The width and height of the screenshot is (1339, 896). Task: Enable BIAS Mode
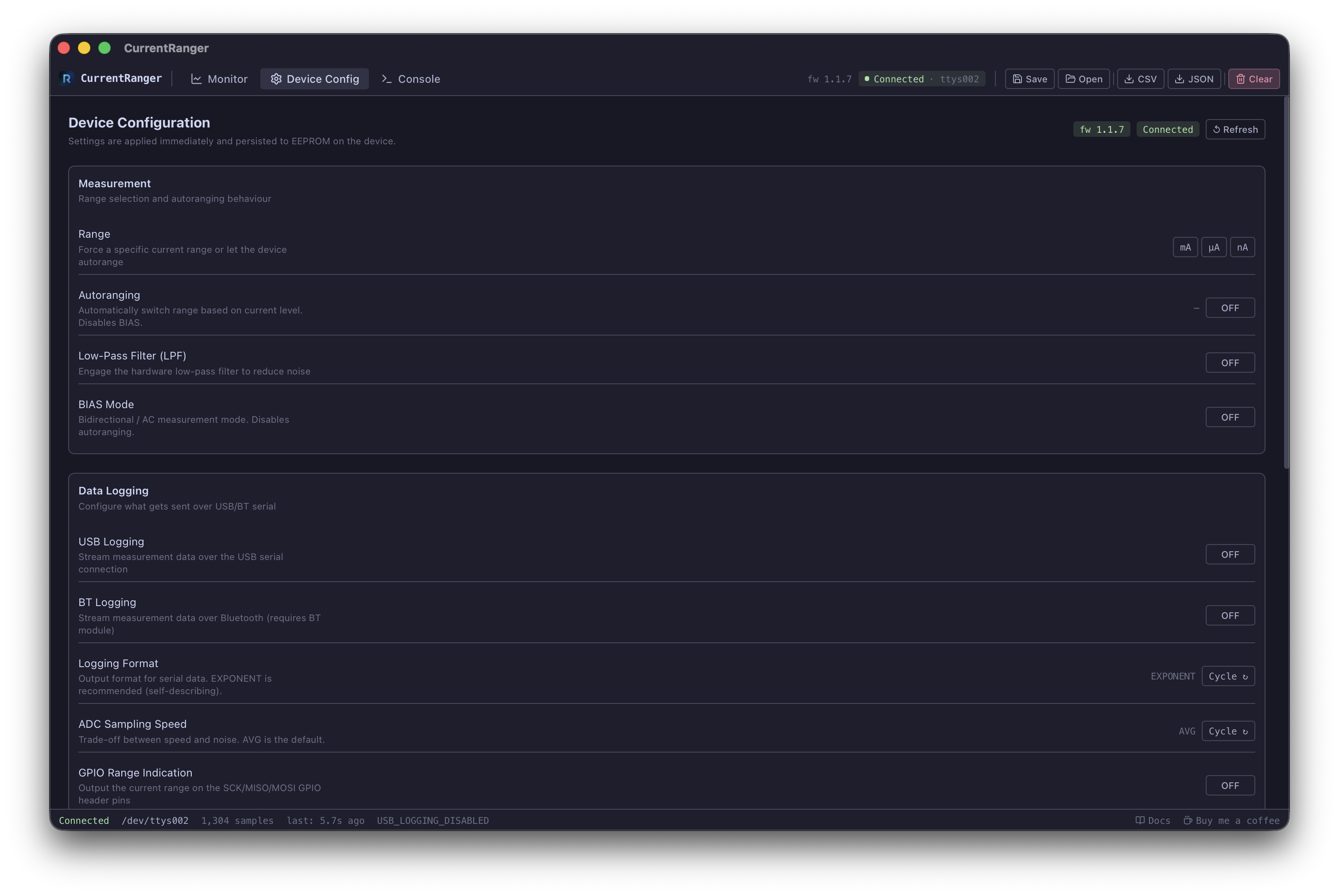1230,417
